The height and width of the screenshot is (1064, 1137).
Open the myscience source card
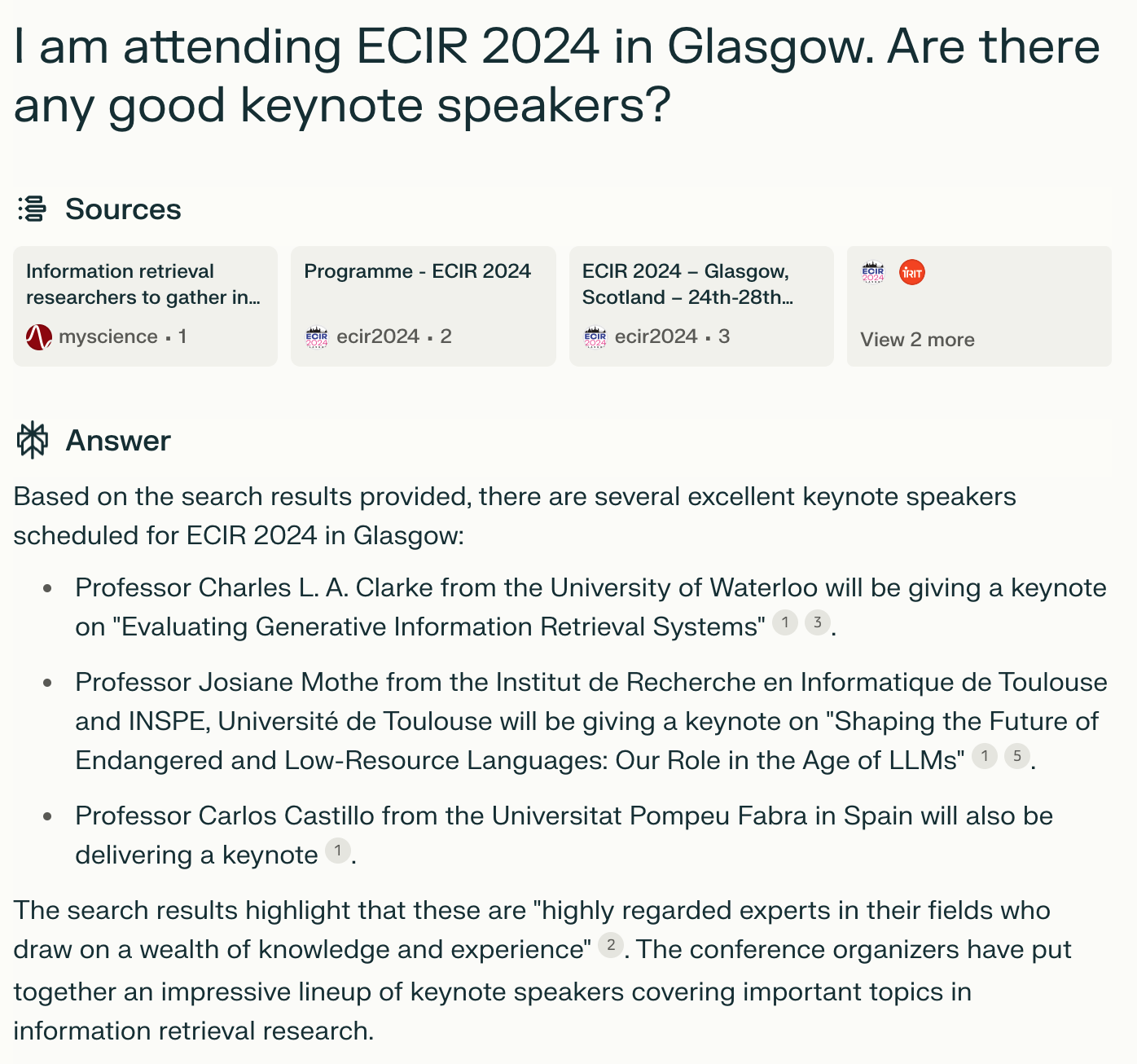[x=145, y=306]
